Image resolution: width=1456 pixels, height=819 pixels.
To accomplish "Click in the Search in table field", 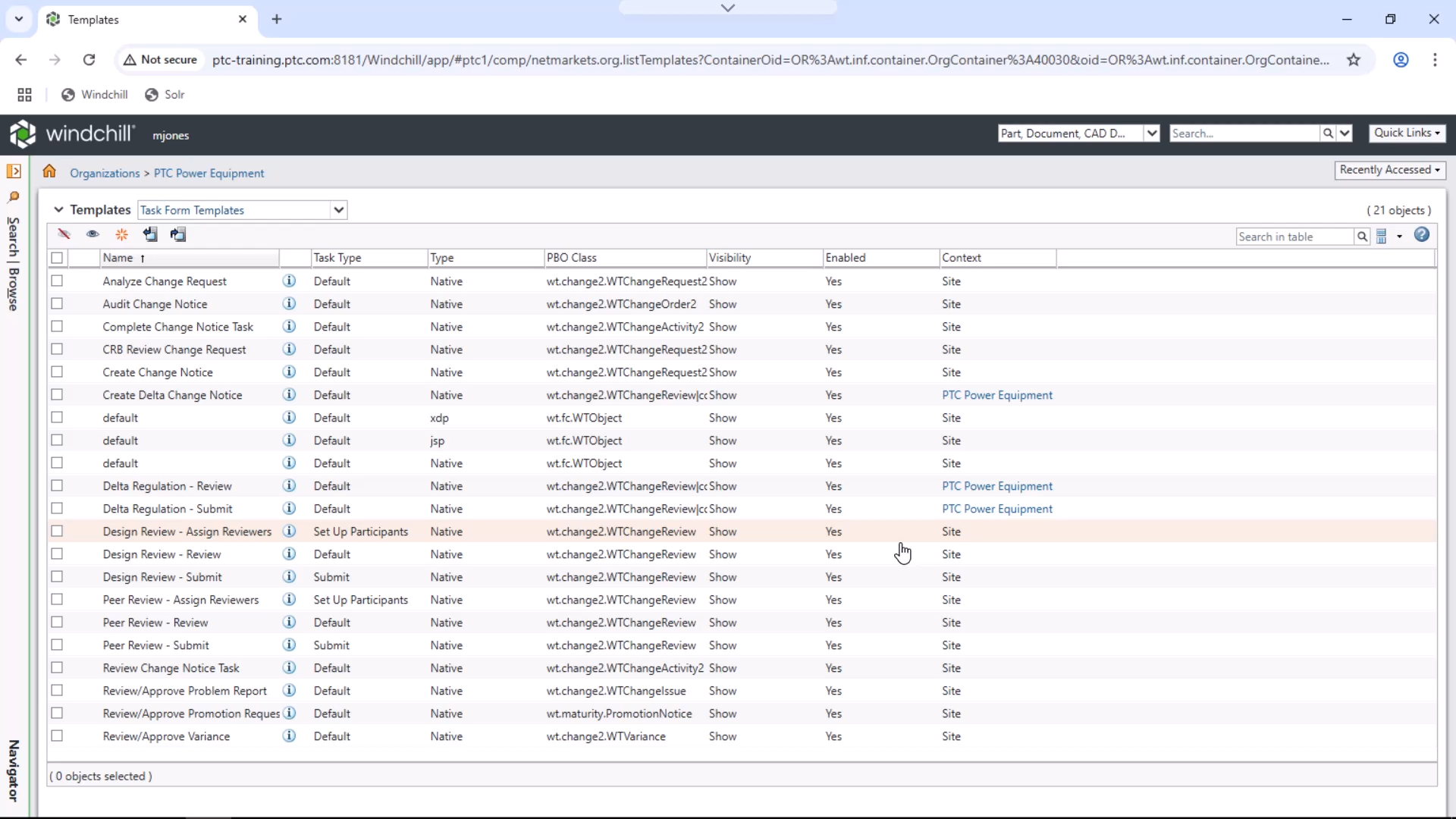I will click(x=1294, y=237).
